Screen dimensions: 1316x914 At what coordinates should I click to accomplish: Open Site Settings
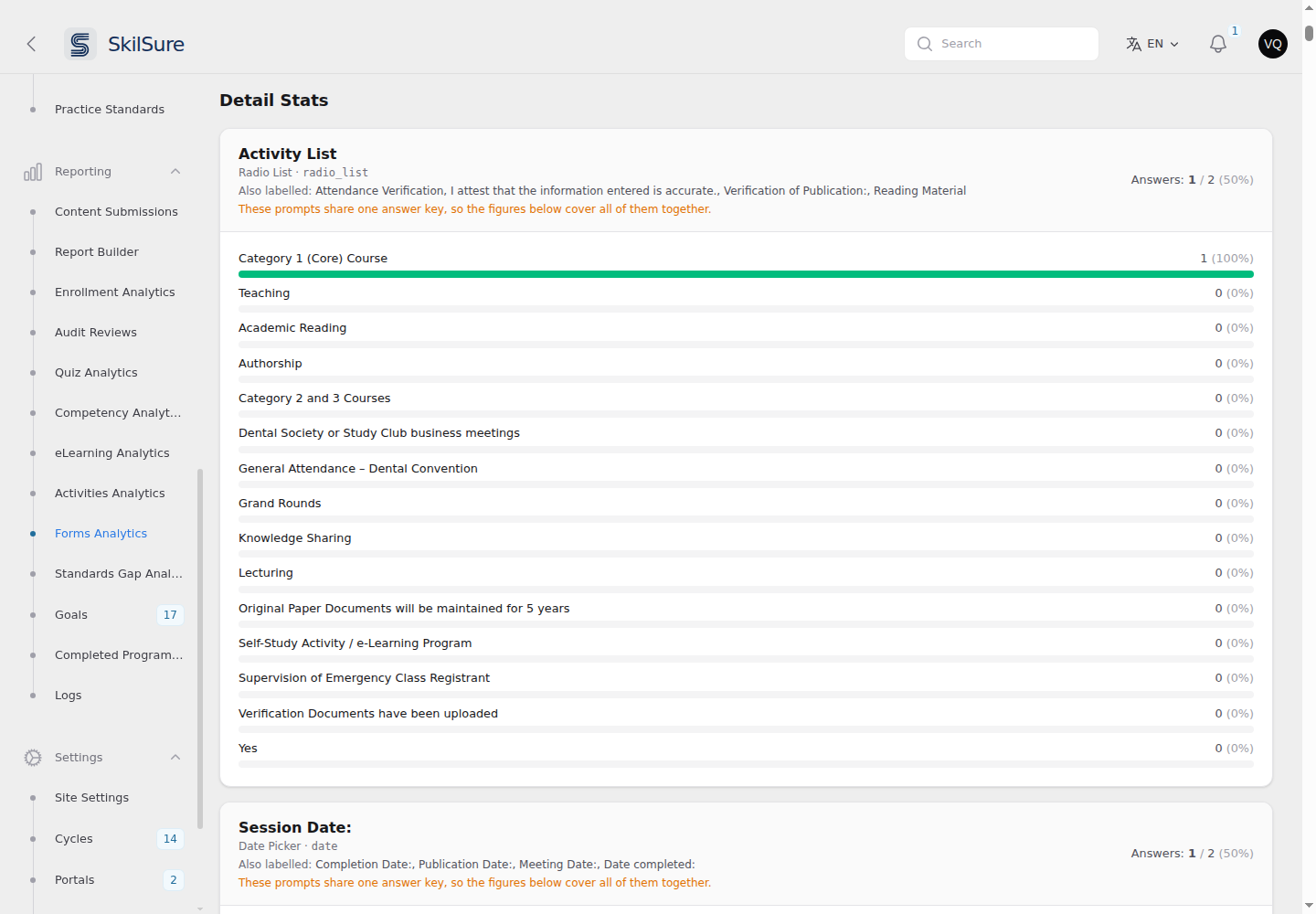tap(91, 798)
